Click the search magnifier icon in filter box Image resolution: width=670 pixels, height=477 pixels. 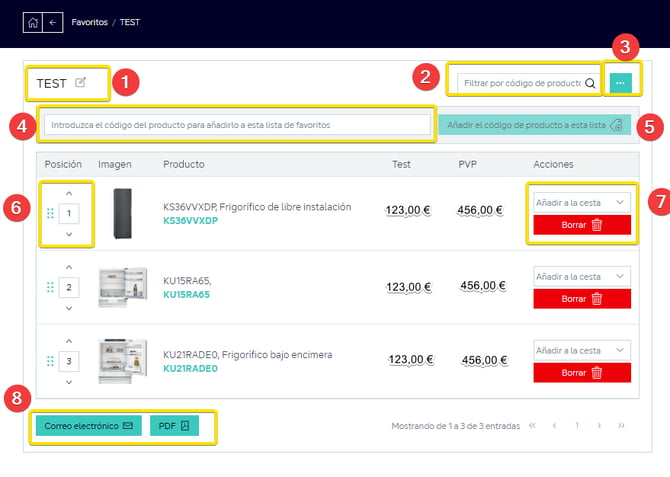(x=590, y=83)
